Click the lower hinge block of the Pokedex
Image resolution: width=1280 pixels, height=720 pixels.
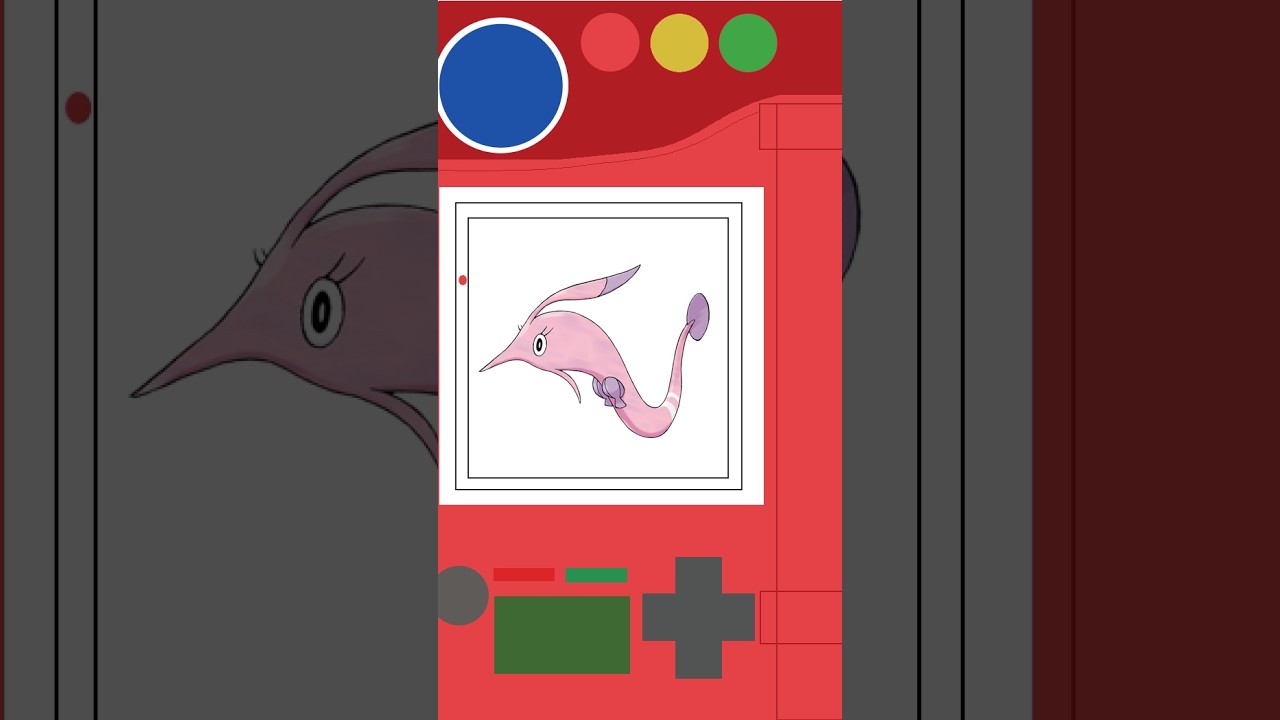tap(800, 617)
